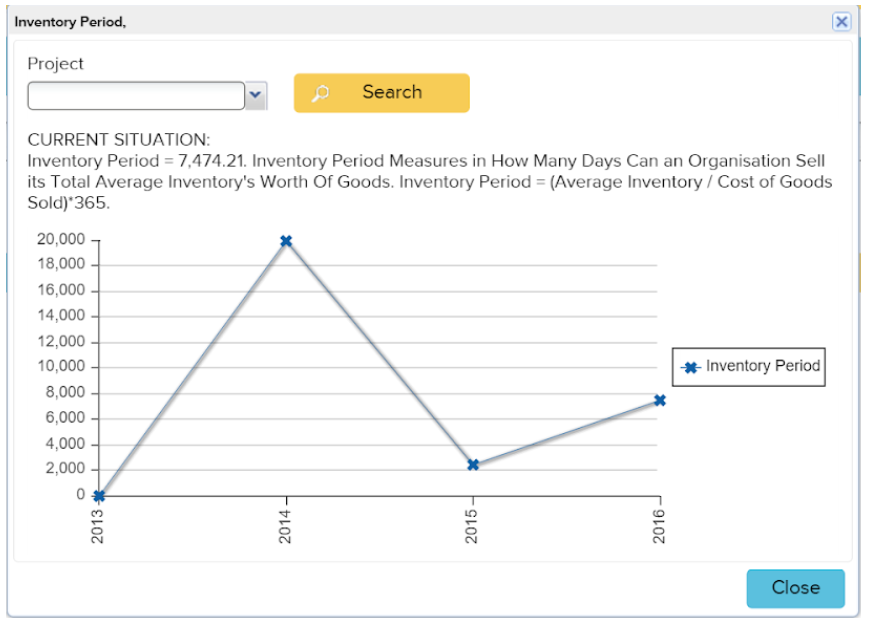This screenshot has width=869, height=627.
Task: Click the 2016 data point marker
Action: pyautogui.click(x=659, y=400)
